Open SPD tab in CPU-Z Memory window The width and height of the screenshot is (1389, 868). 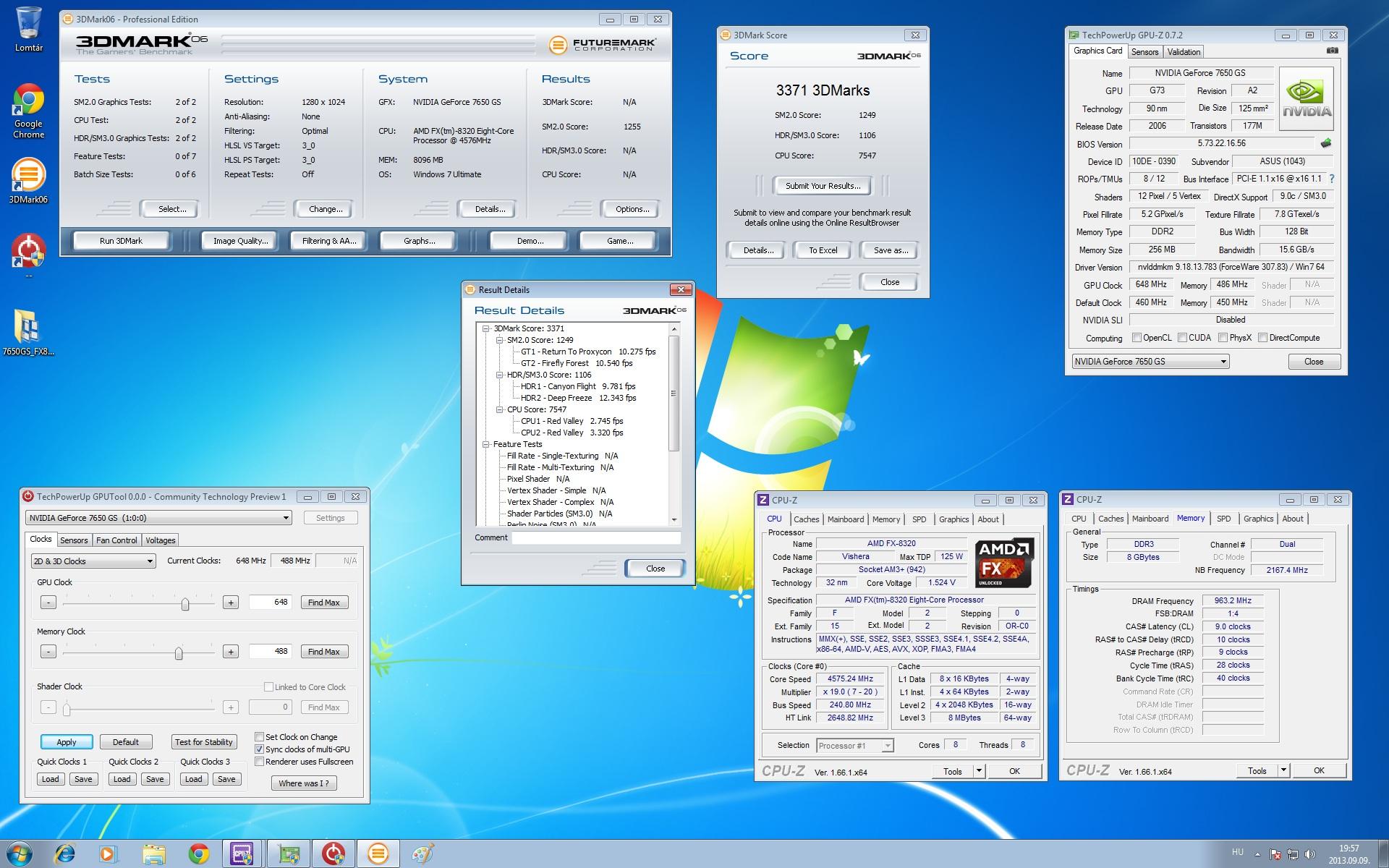pyautogui.click(x=1223, y=519)
